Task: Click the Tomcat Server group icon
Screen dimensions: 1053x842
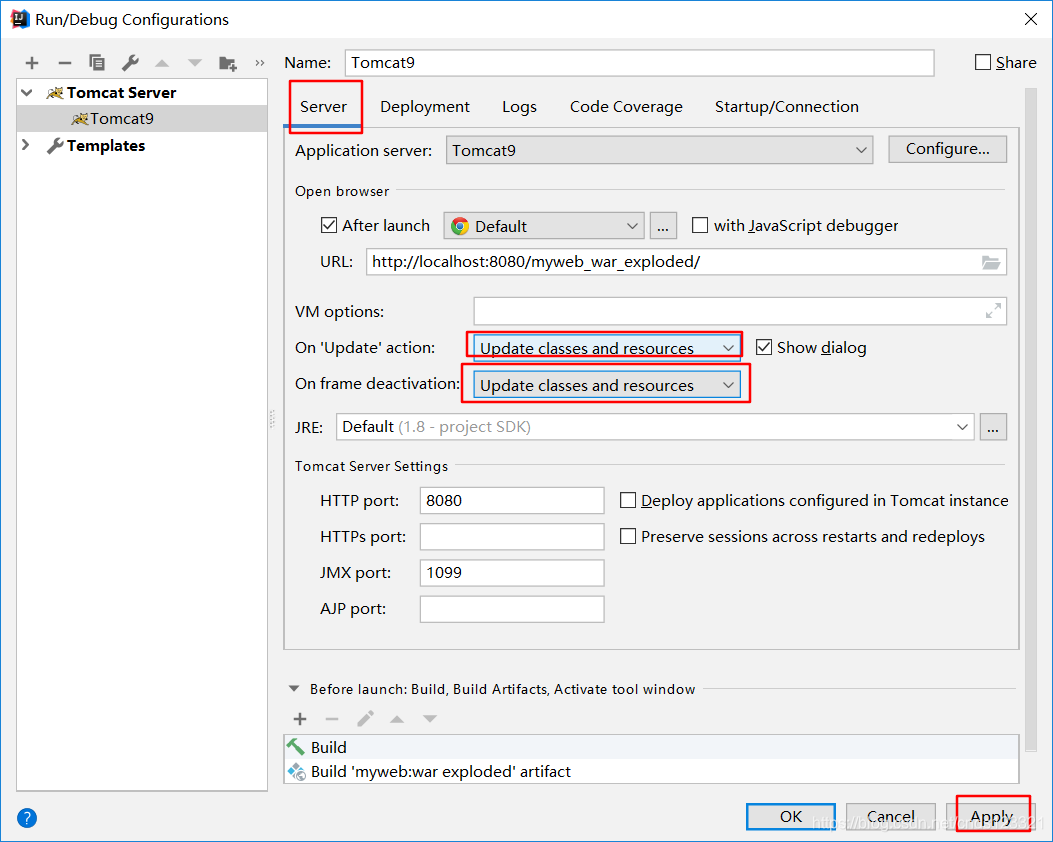Action: (54, 93)
